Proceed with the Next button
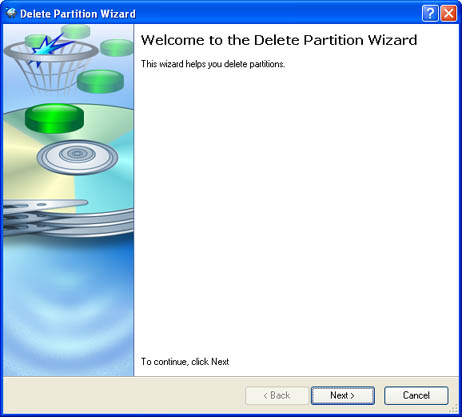 (343, 396)
